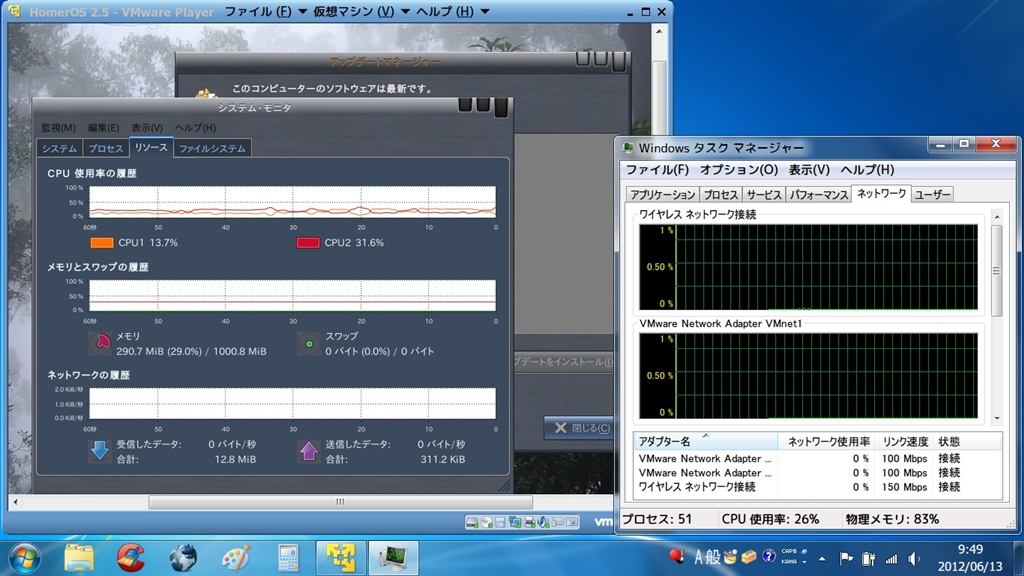The height and width of the screenshot is (576, 1024).
Task: Launch CCleaner from the taskbar
Action: [x=130, y=556]
